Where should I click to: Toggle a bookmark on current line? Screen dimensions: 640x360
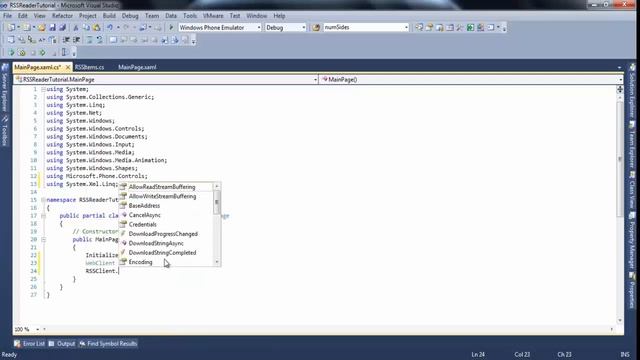113,40
